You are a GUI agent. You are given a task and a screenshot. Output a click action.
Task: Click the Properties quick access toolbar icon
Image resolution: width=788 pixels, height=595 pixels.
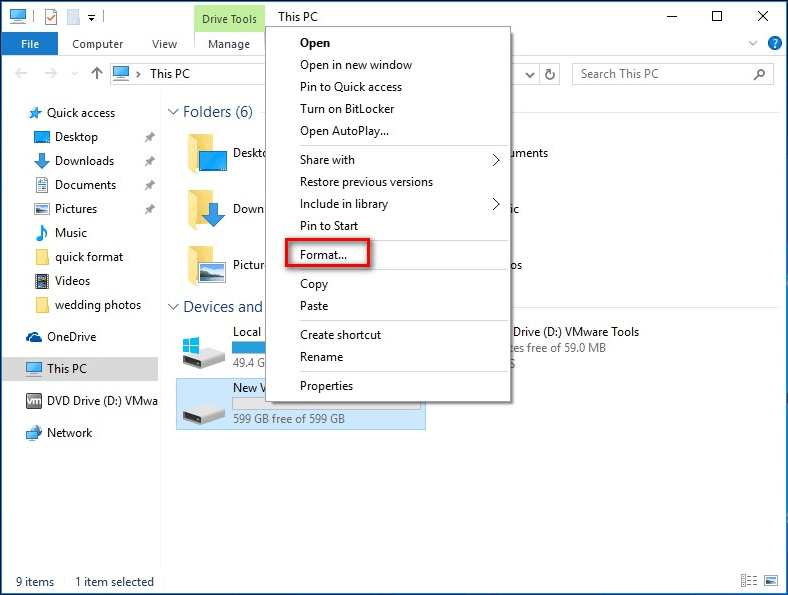[51, 17]
